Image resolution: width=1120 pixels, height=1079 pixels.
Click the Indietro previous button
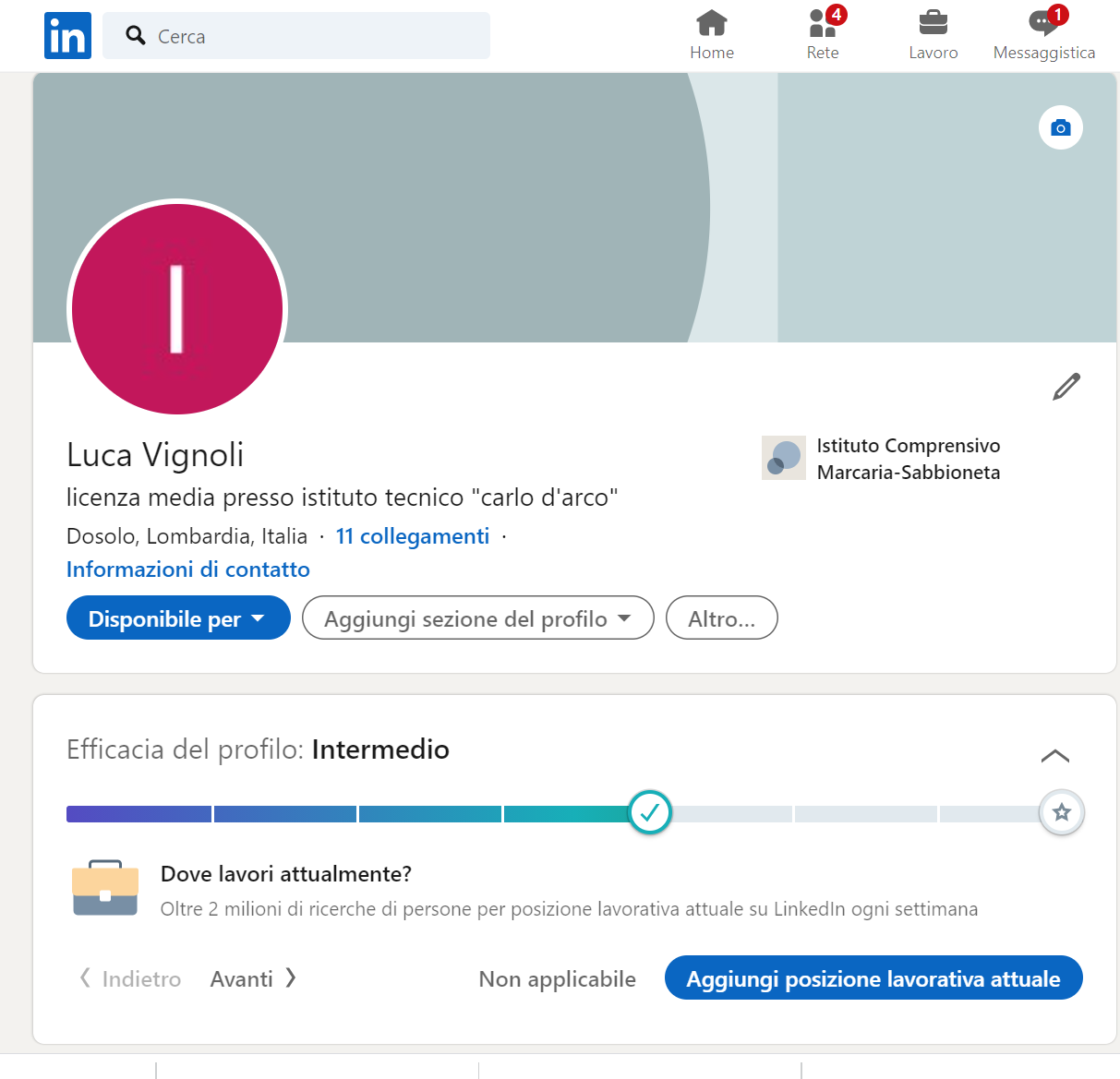(x=130, y=978)
